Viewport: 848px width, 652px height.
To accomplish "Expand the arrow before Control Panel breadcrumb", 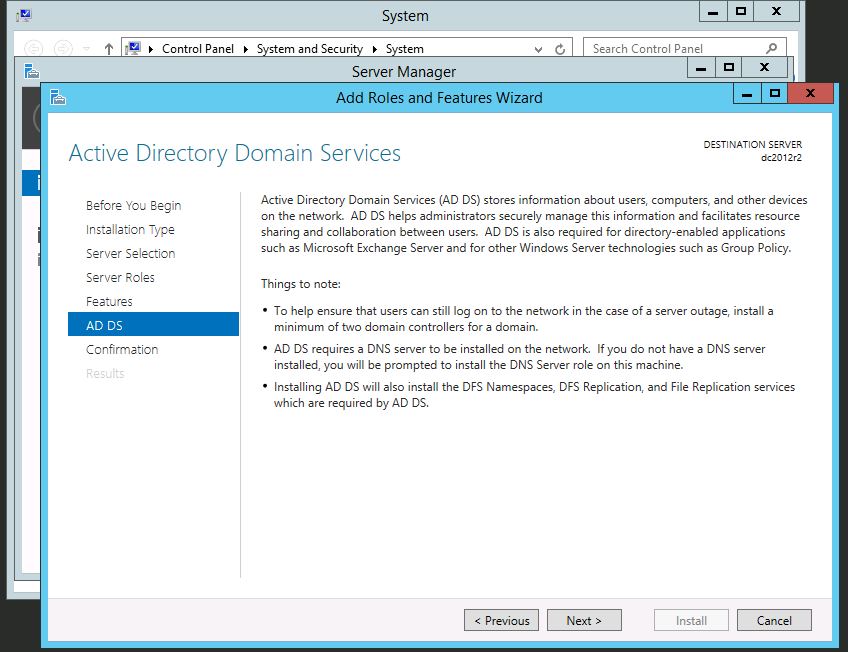I will pos(151,49).
